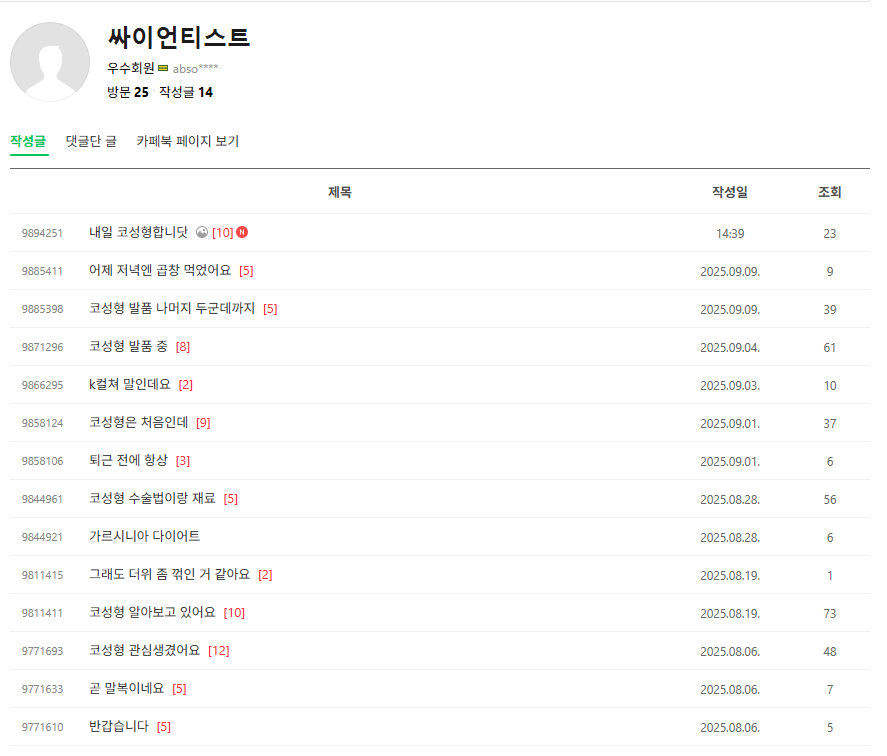Open post 코성형 발품 나머지 두군데까지
This screenshot has height=756, width=887.
172,308
